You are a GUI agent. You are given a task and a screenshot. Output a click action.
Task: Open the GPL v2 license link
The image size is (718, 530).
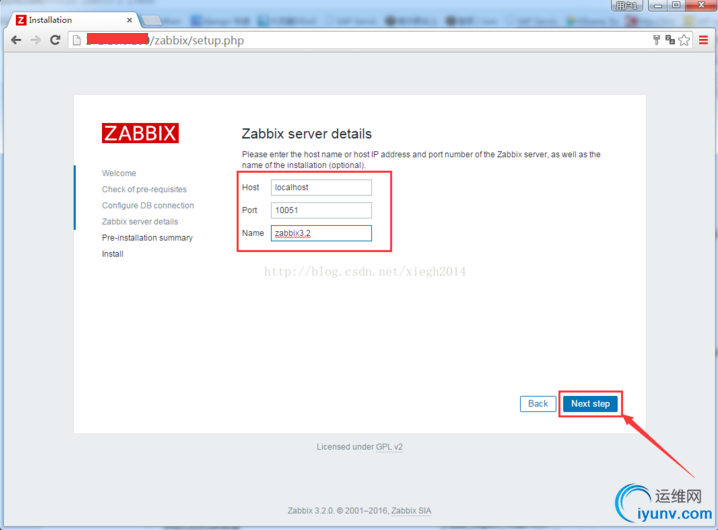tap(389, 447)
